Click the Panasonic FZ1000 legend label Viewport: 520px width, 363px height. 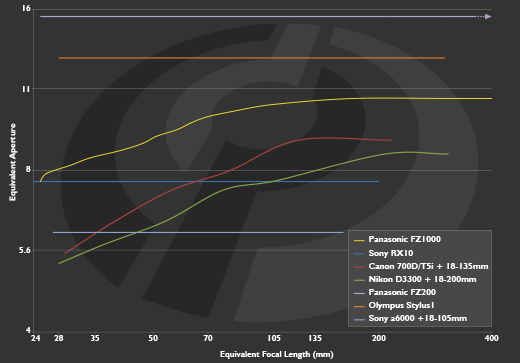point(404,239)
